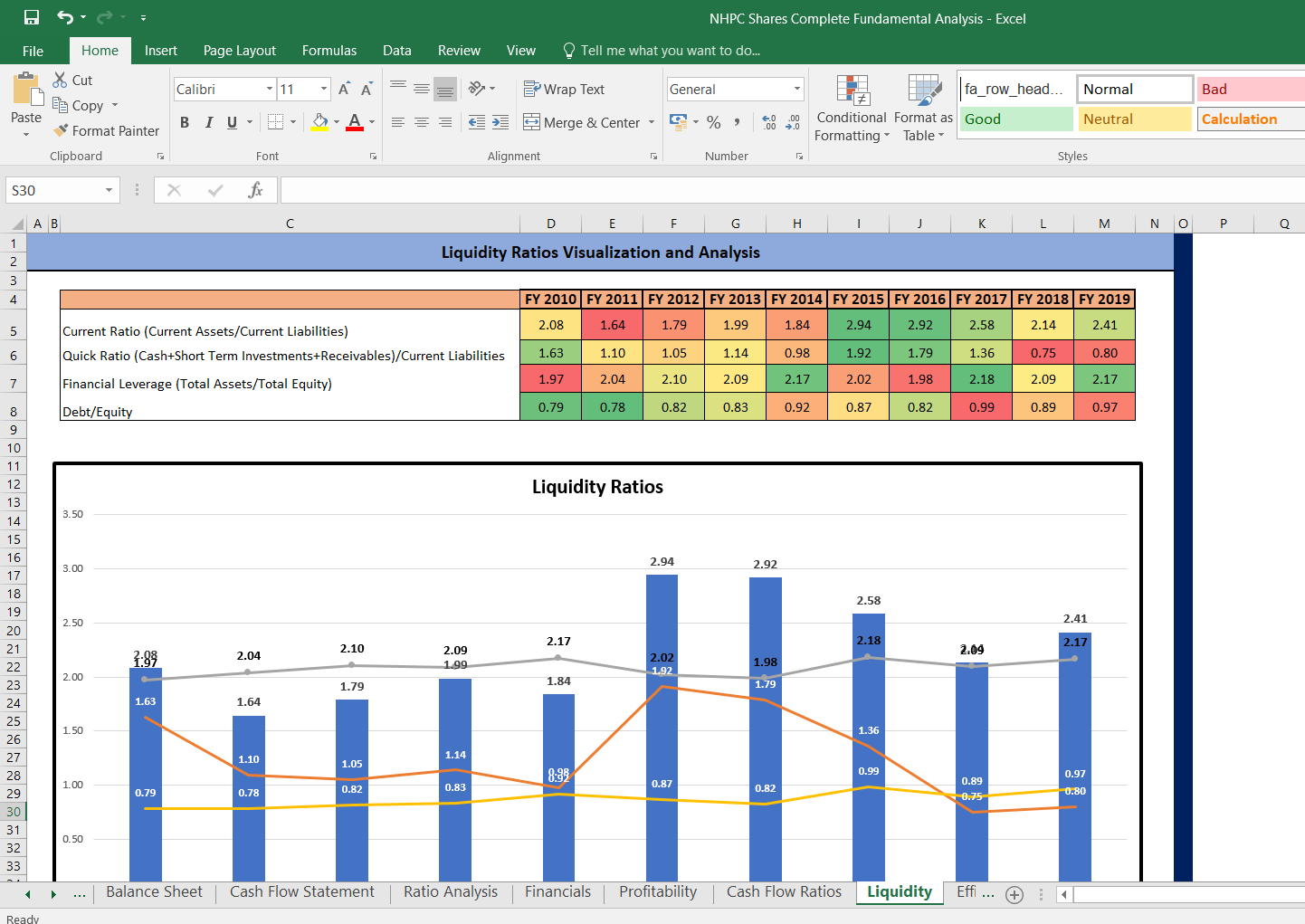
Task: Click Decrease Decimal icon
Action: 793,122
